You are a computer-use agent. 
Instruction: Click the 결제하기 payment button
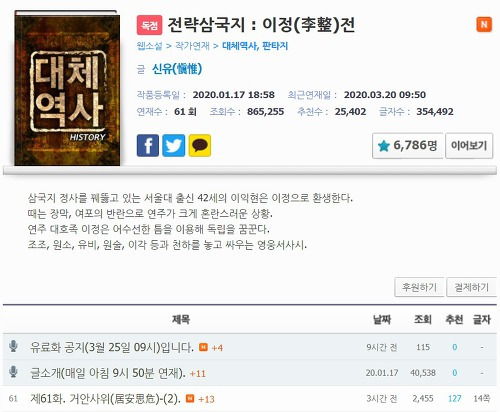pyautogui.click(x=471, y=287)
